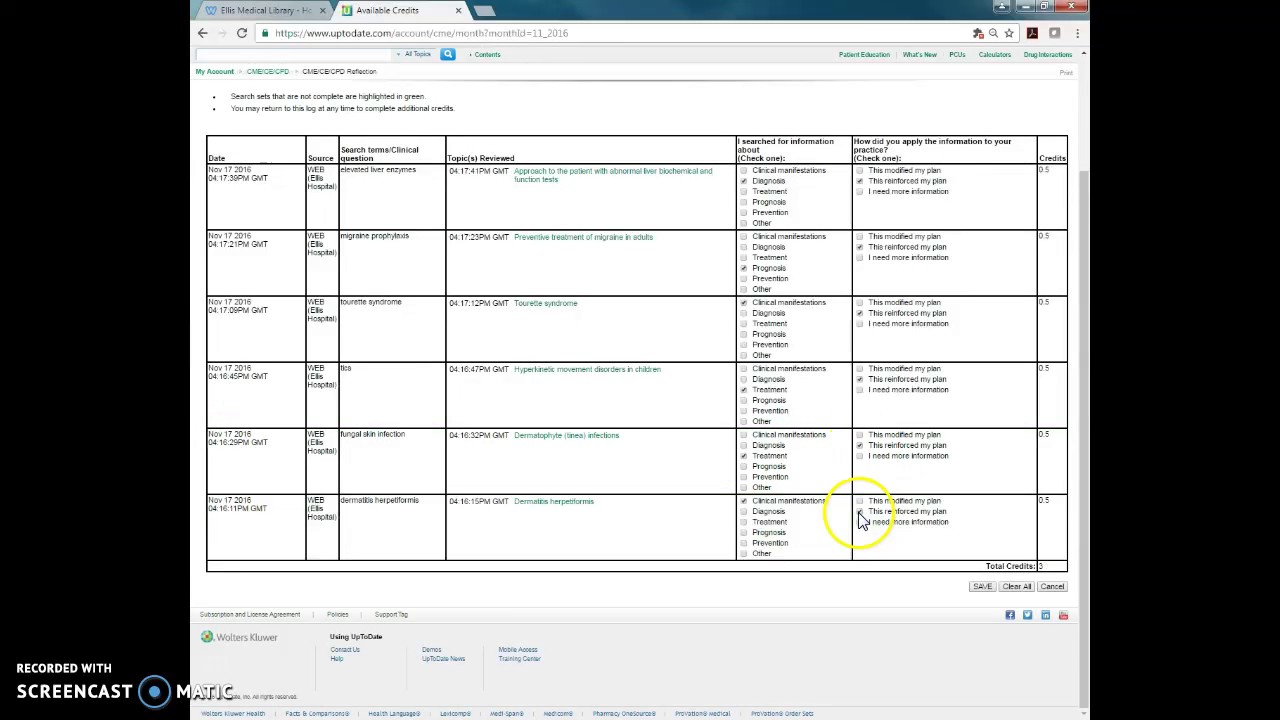Open UpToDate YouTube channel icon

click(1063, 615)
